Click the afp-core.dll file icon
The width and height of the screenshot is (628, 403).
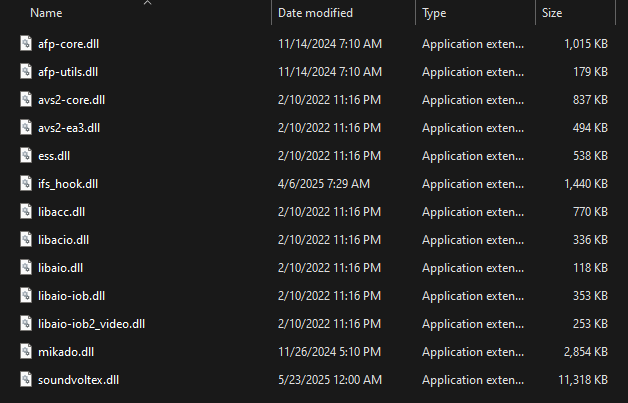coord(27,44)
